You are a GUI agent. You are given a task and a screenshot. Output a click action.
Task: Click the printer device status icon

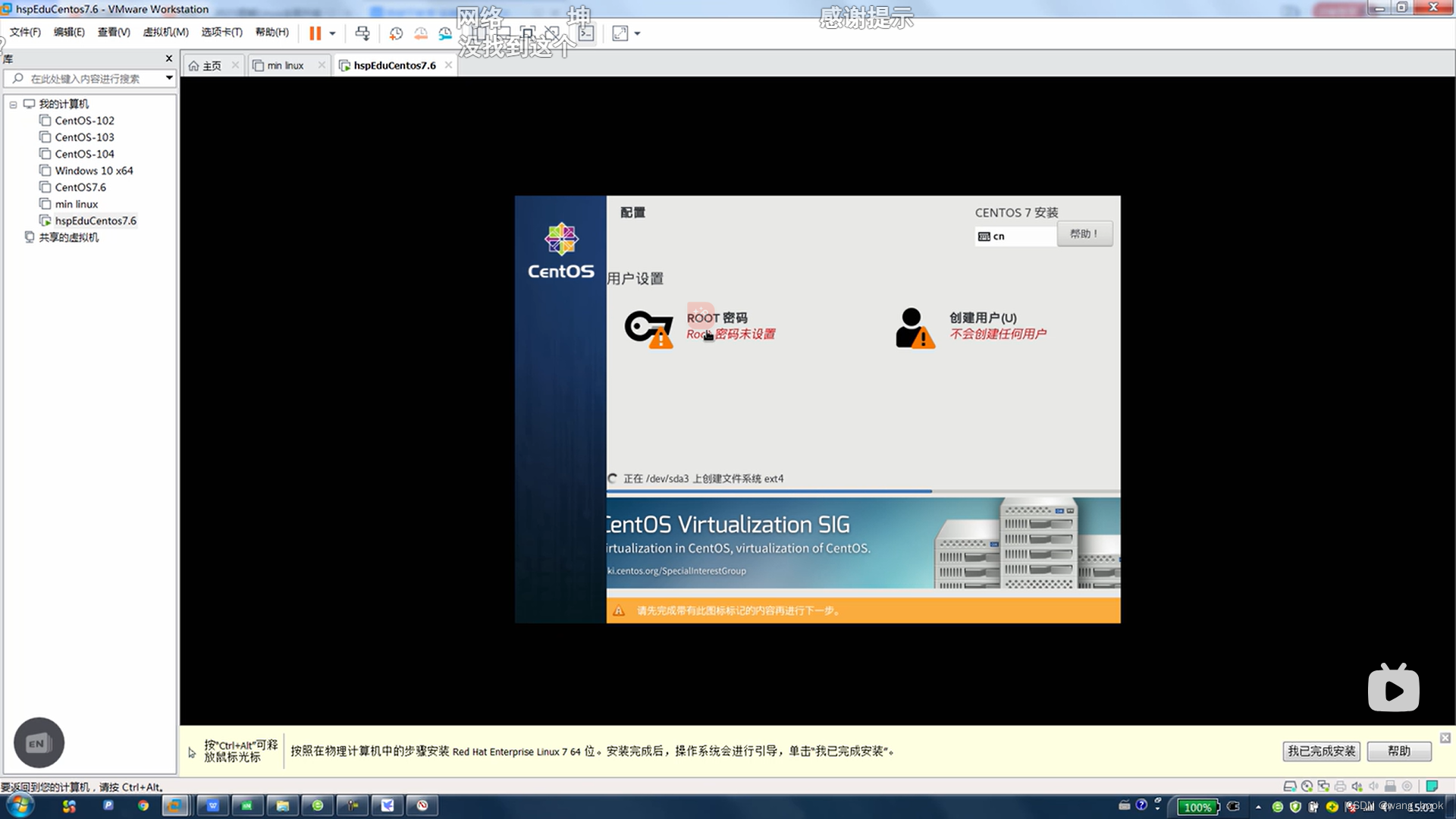click(1340, 786)
